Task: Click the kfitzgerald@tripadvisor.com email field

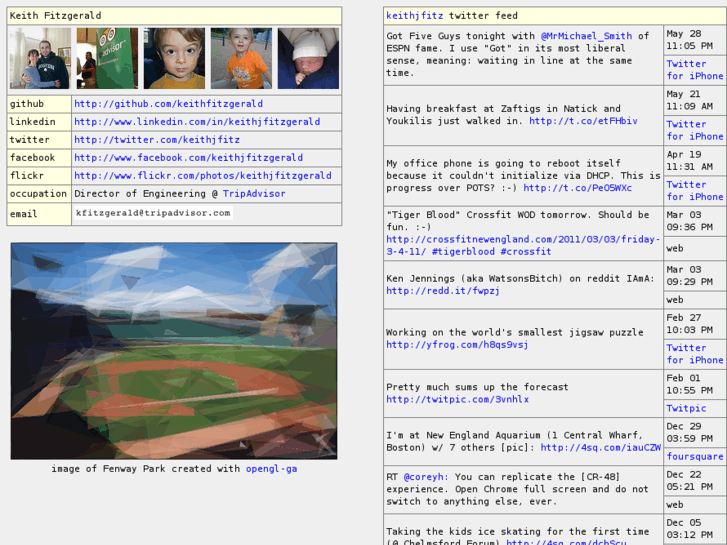Action: click(153, 213)
